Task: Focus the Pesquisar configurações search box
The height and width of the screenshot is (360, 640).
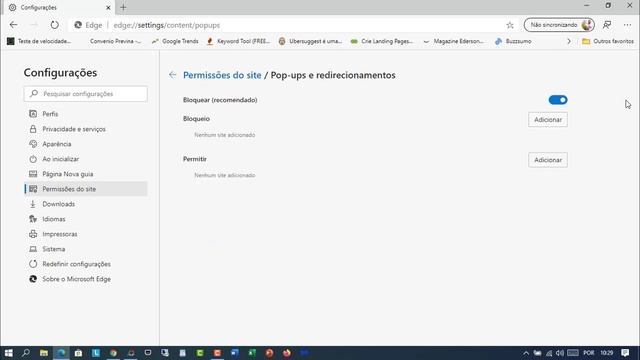Action: [x=86, y=94]
